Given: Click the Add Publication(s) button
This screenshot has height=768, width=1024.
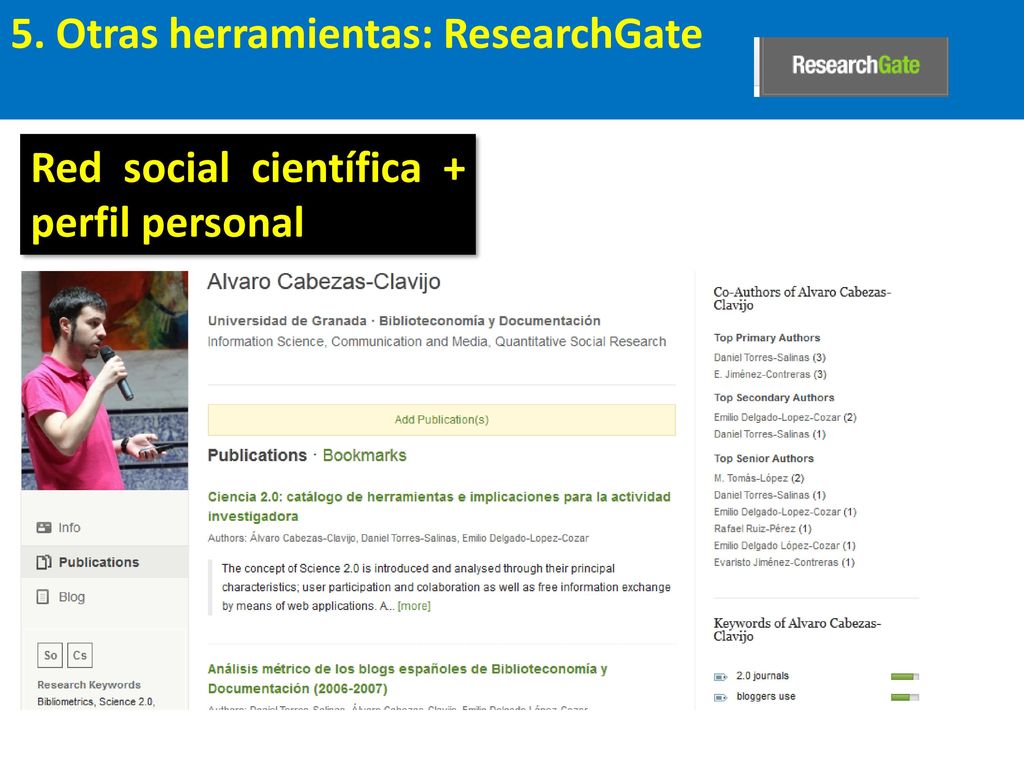Looking at the screenshot, I should 441,420.
